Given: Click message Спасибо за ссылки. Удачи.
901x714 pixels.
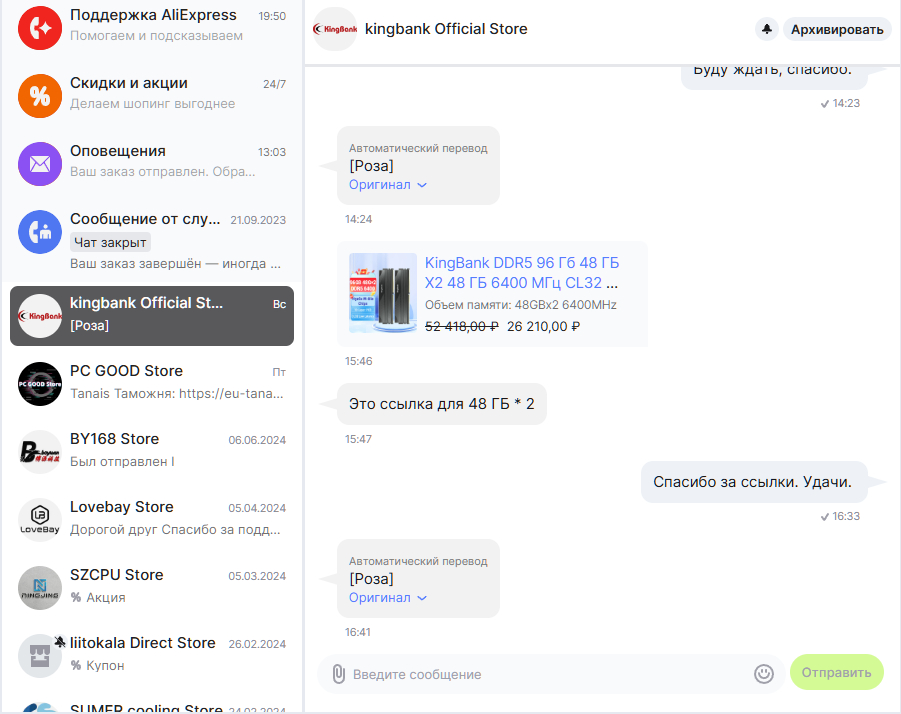Looking at the screenshot, I should 753,482.
